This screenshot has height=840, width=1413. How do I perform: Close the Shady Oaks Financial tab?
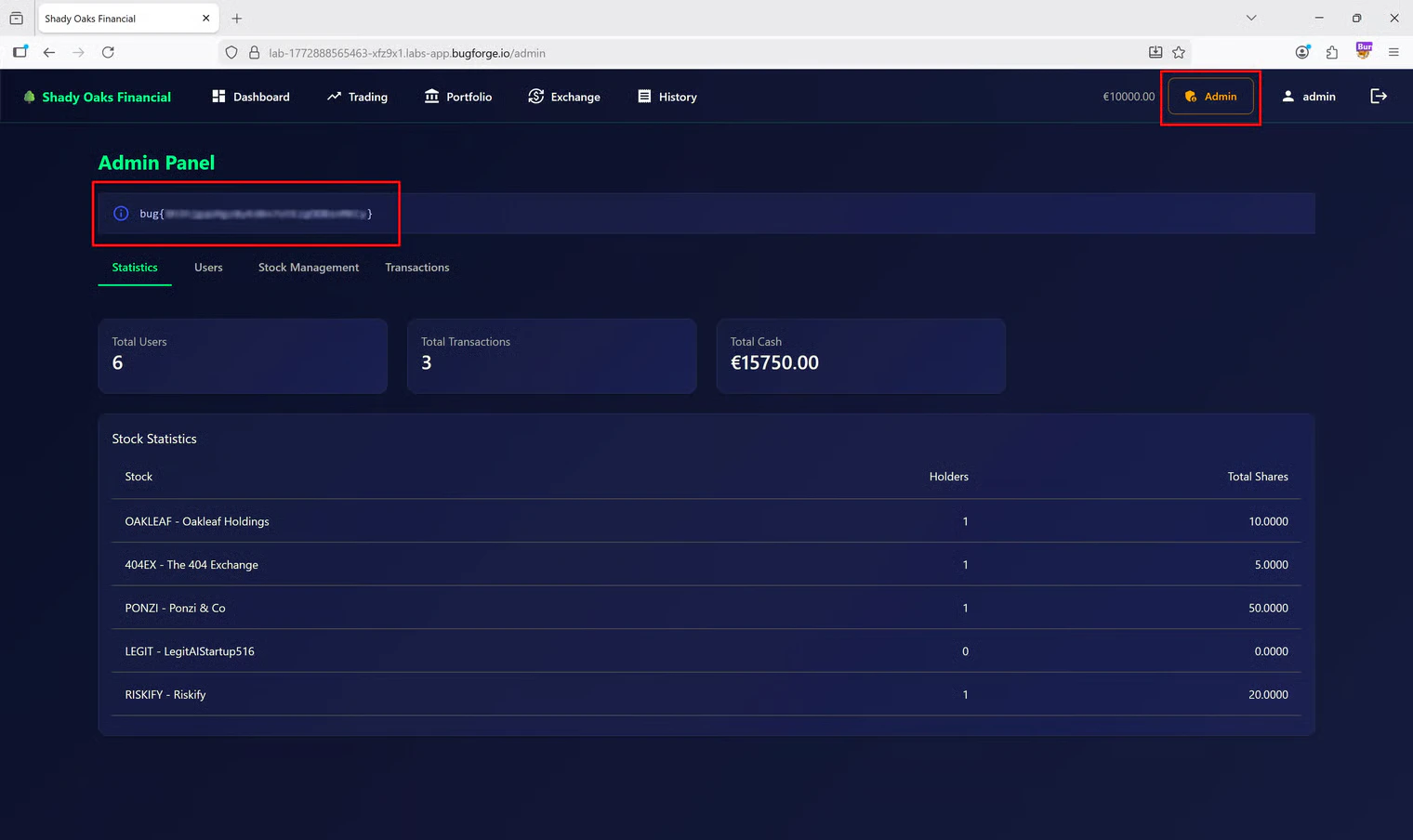205,19
